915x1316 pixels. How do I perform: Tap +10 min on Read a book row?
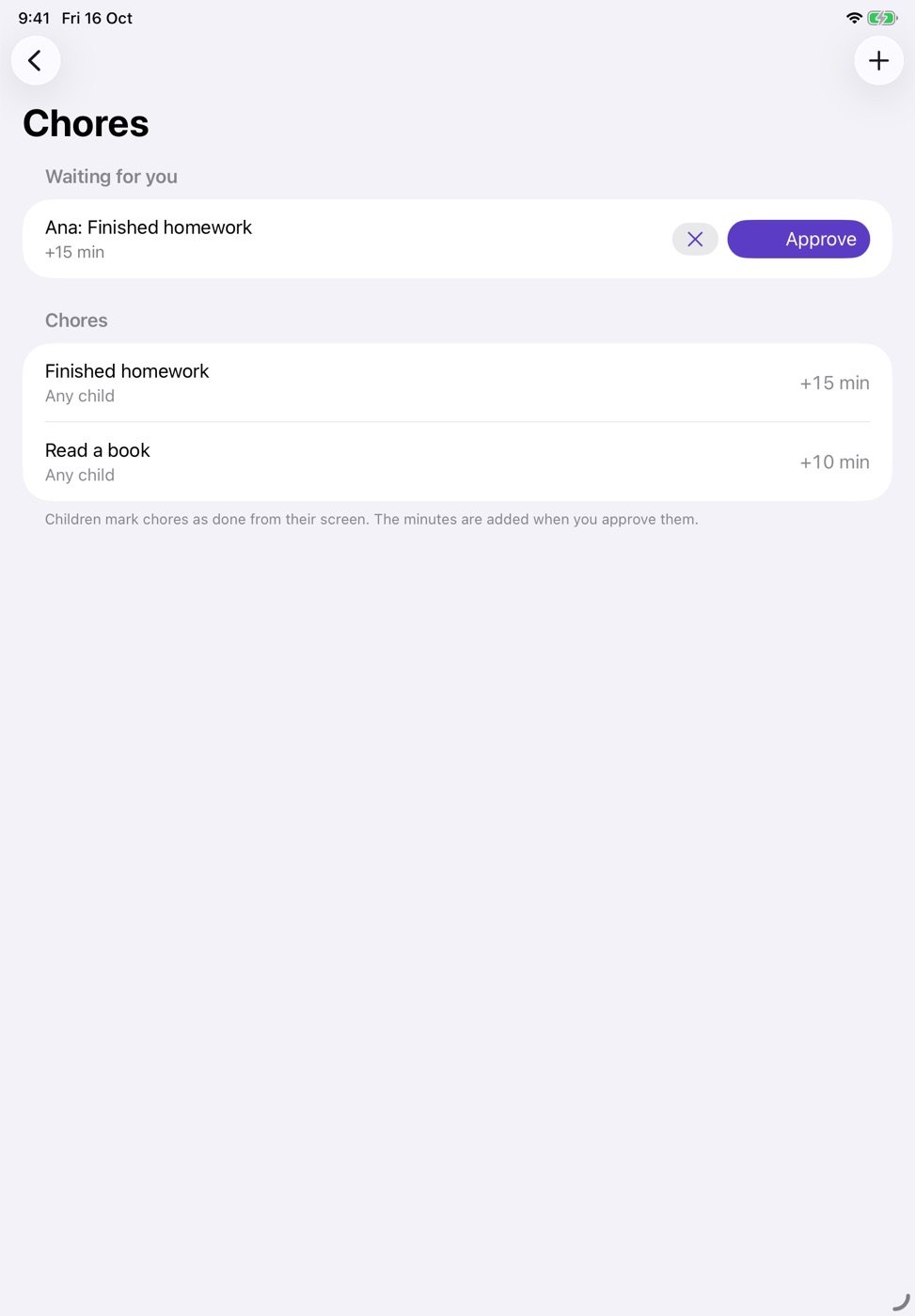[834, 462]
